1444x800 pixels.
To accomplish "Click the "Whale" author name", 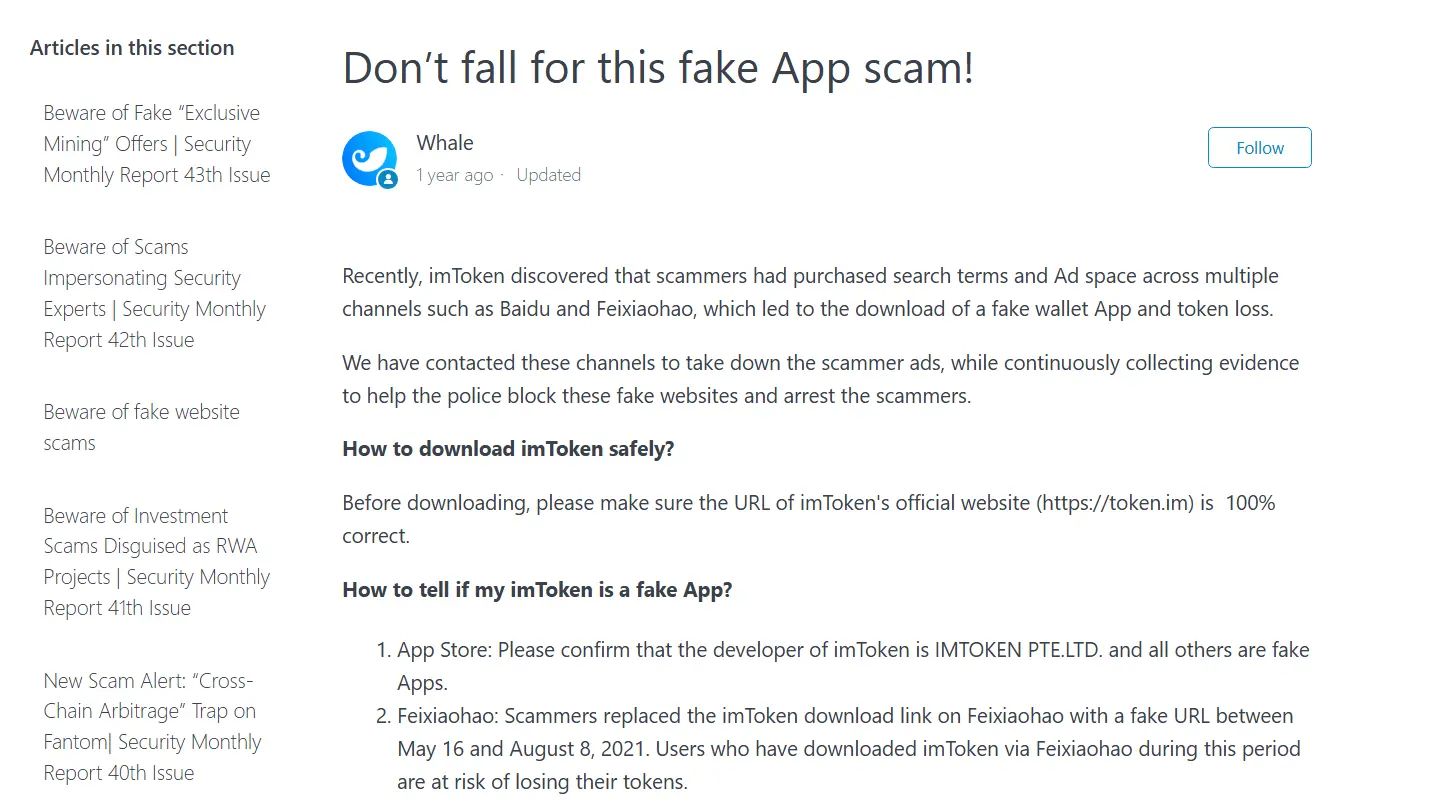I will coord(445,142).
